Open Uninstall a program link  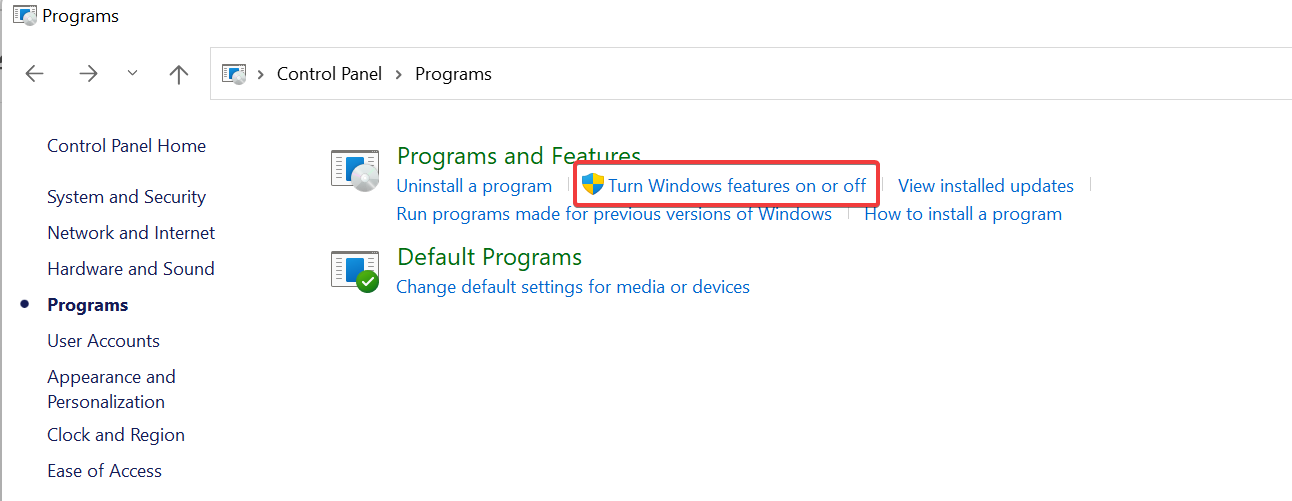pos(474,186)
